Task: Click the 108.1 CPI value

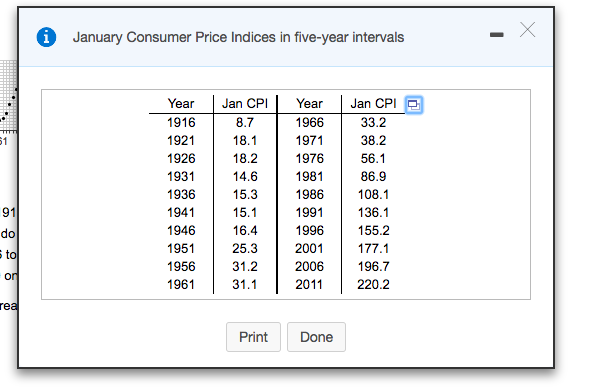Action: pyautogui.click(x=373, y=195)
